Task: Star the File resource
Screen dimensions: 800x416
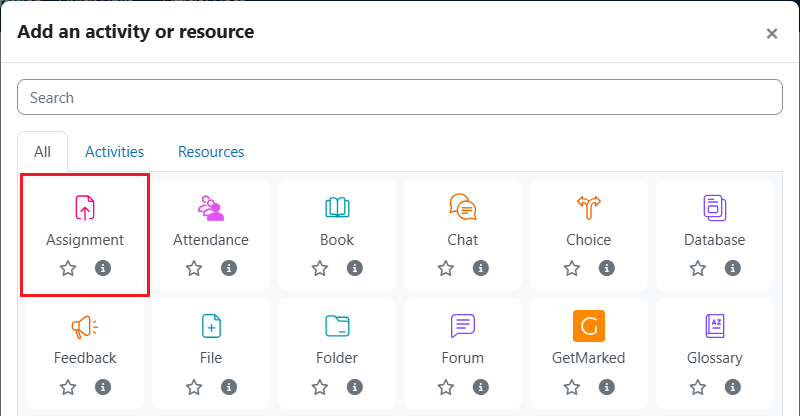Action: [x=194, y=387]
